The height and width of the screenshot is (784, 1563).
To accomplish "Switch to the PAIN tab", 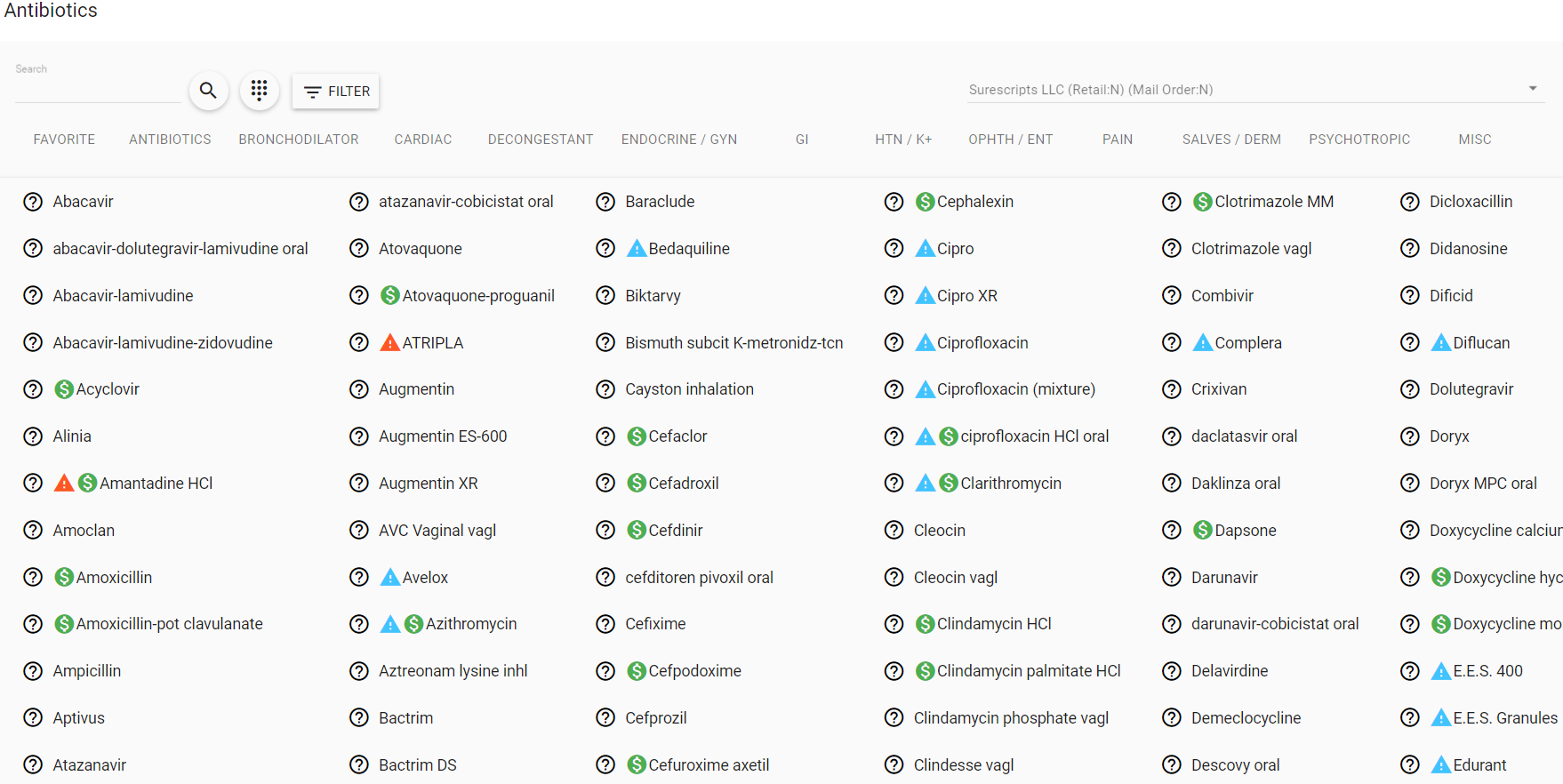I will 1118,140.
